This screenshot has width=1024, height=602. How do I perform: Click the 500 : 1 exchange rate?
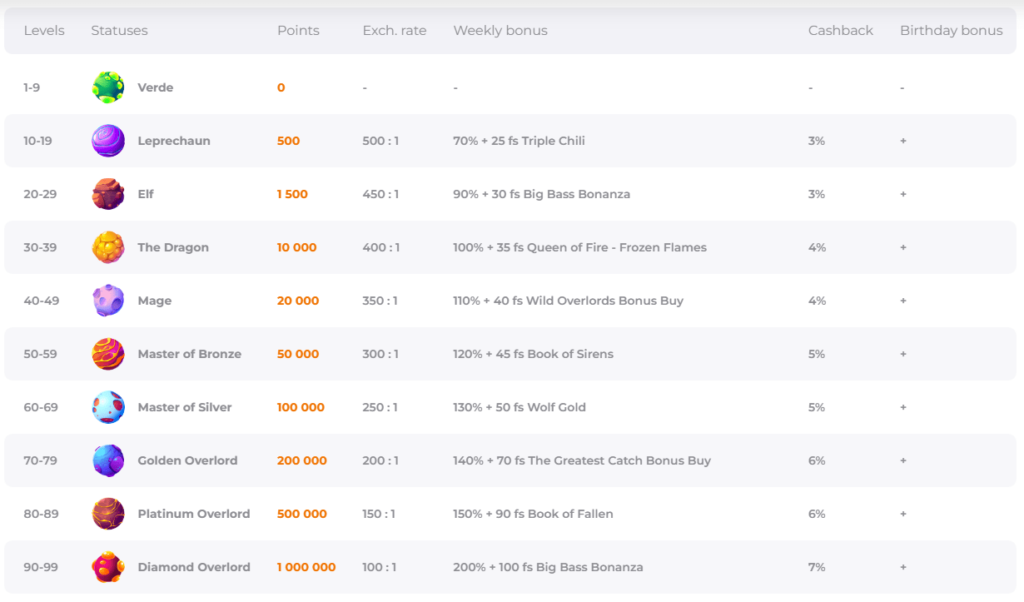[380, 141]
